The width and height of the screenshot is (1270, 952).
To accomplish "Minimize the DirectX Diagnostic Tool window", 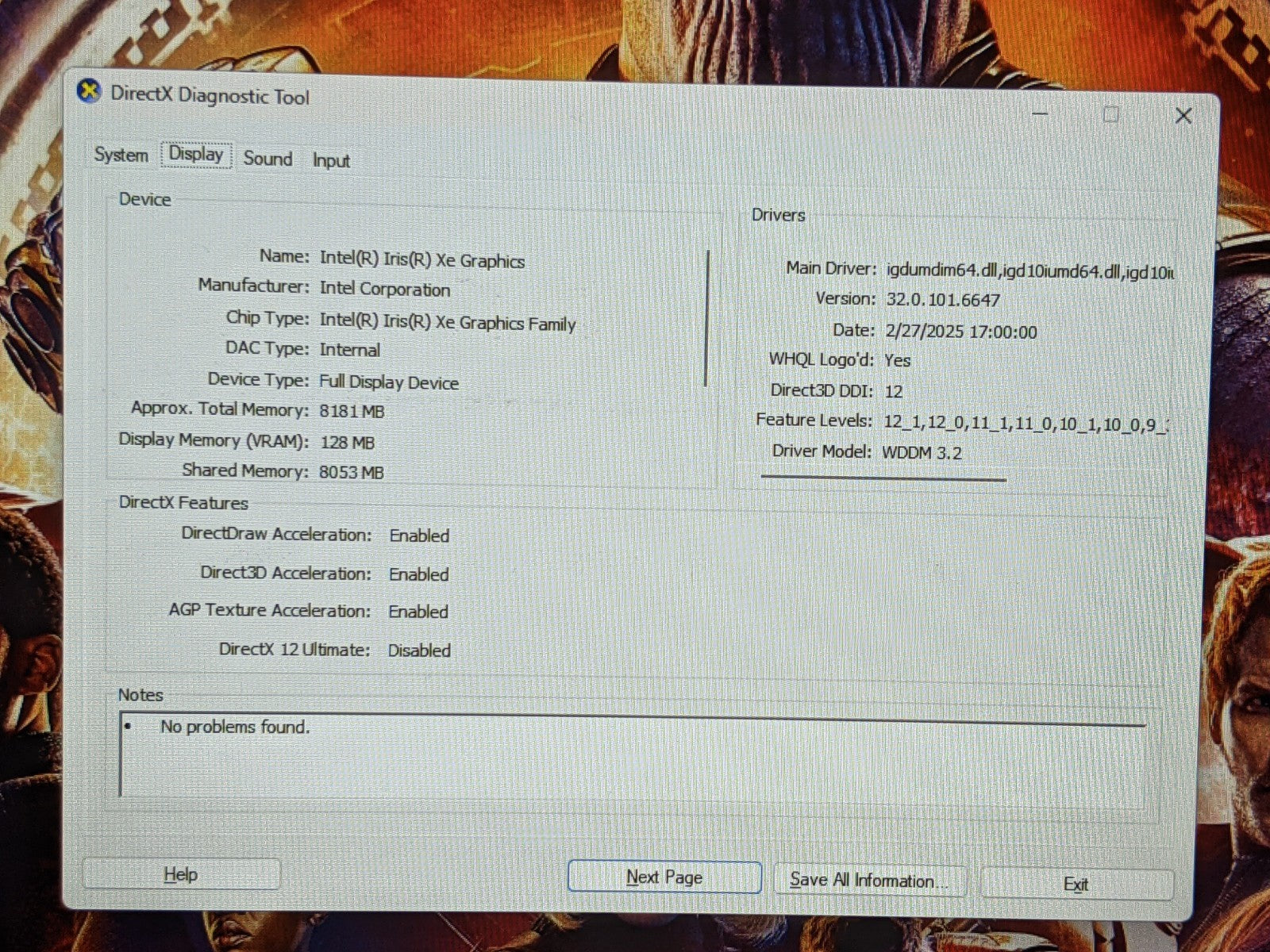I will pos(1040,114).
